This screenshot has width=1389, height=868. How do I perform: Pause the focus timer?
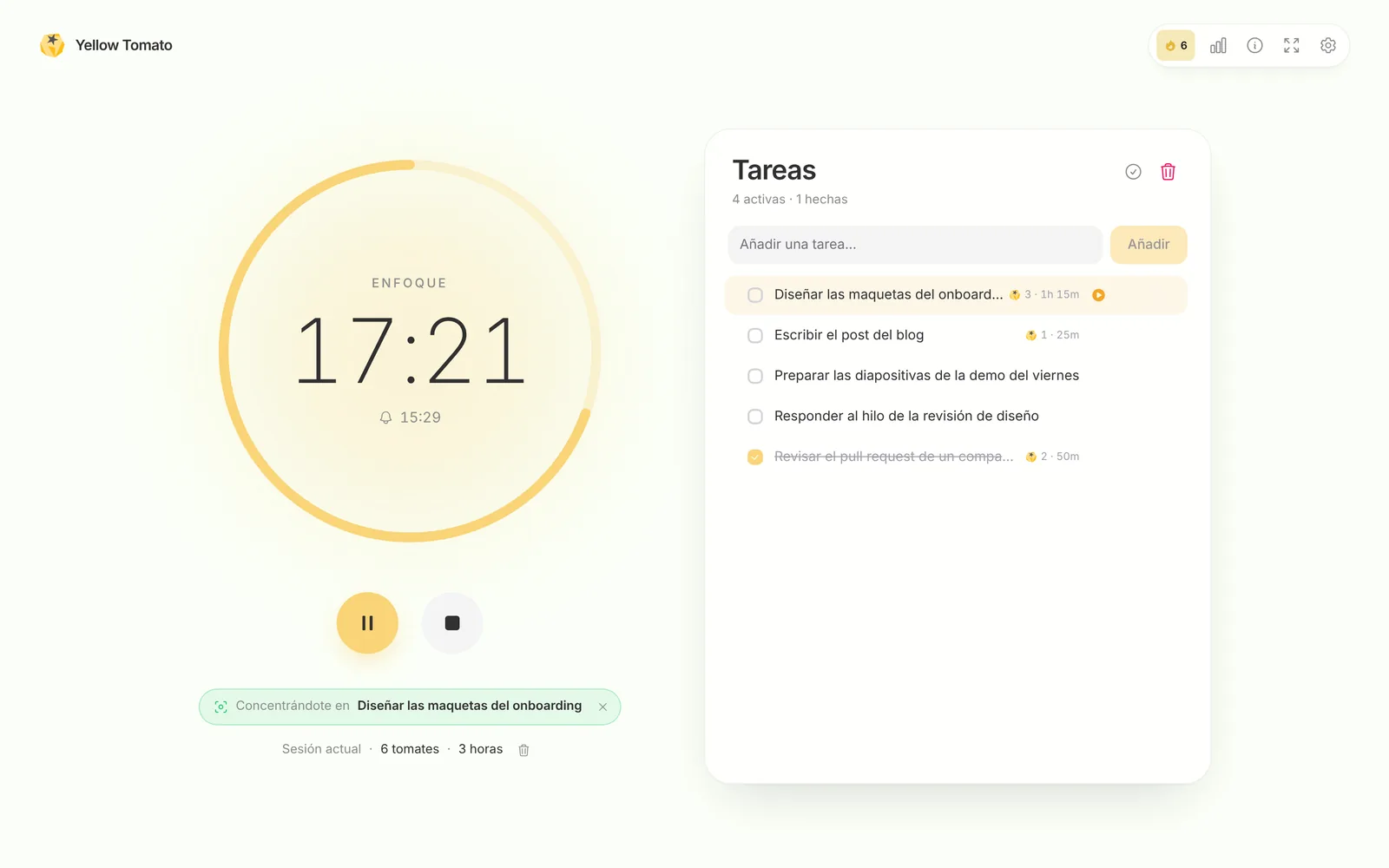(367, 622)
